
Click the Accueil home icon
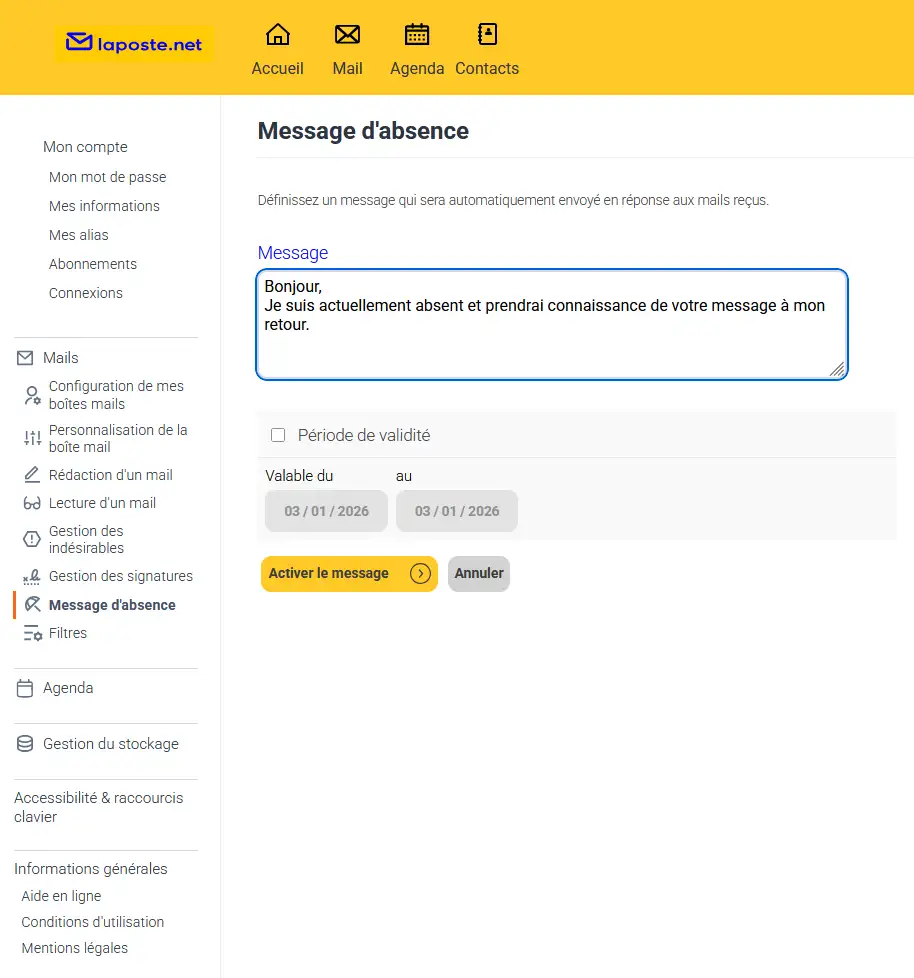[277, 36]
